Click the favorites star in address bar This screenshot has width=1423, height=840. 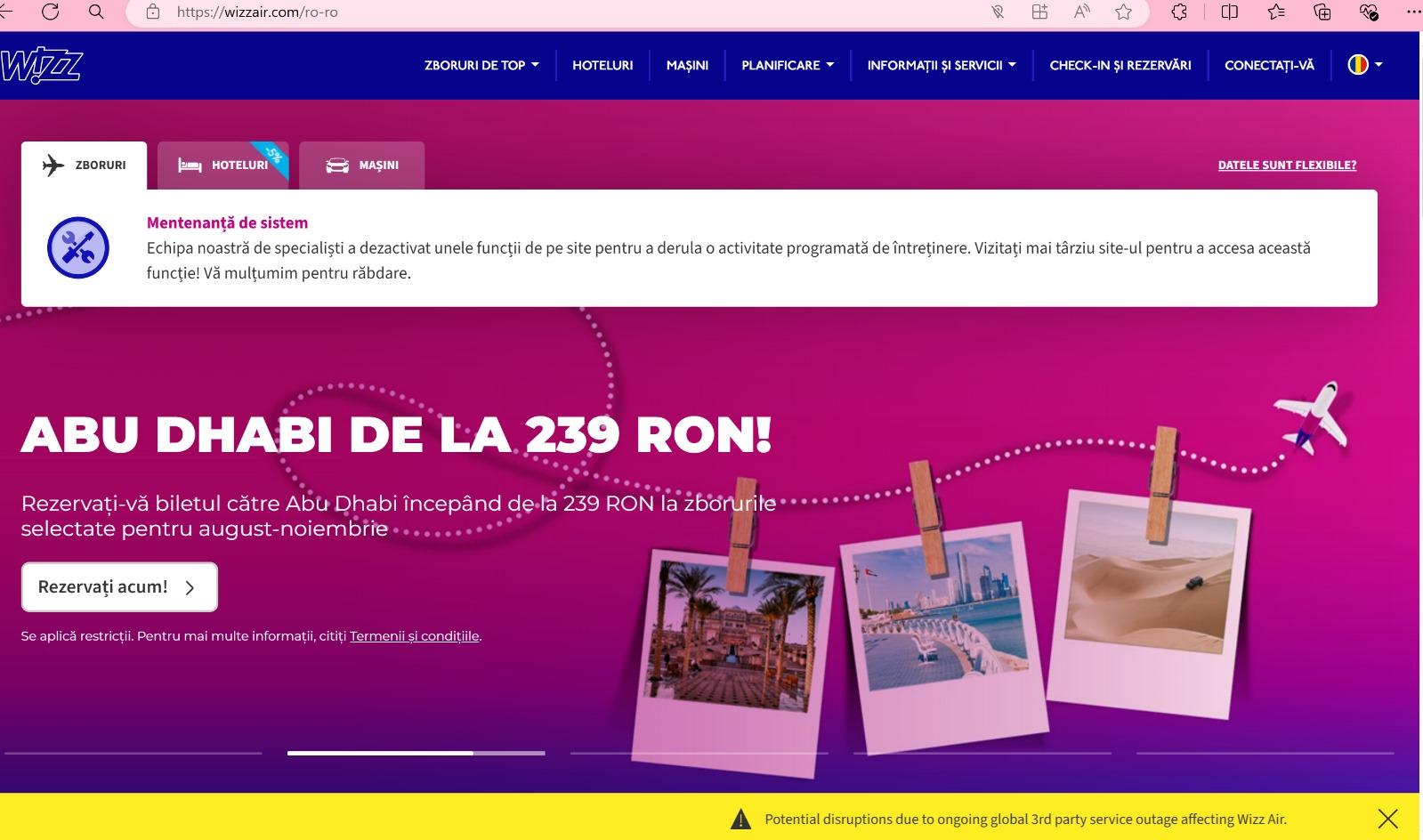[x=1123, y=12]
